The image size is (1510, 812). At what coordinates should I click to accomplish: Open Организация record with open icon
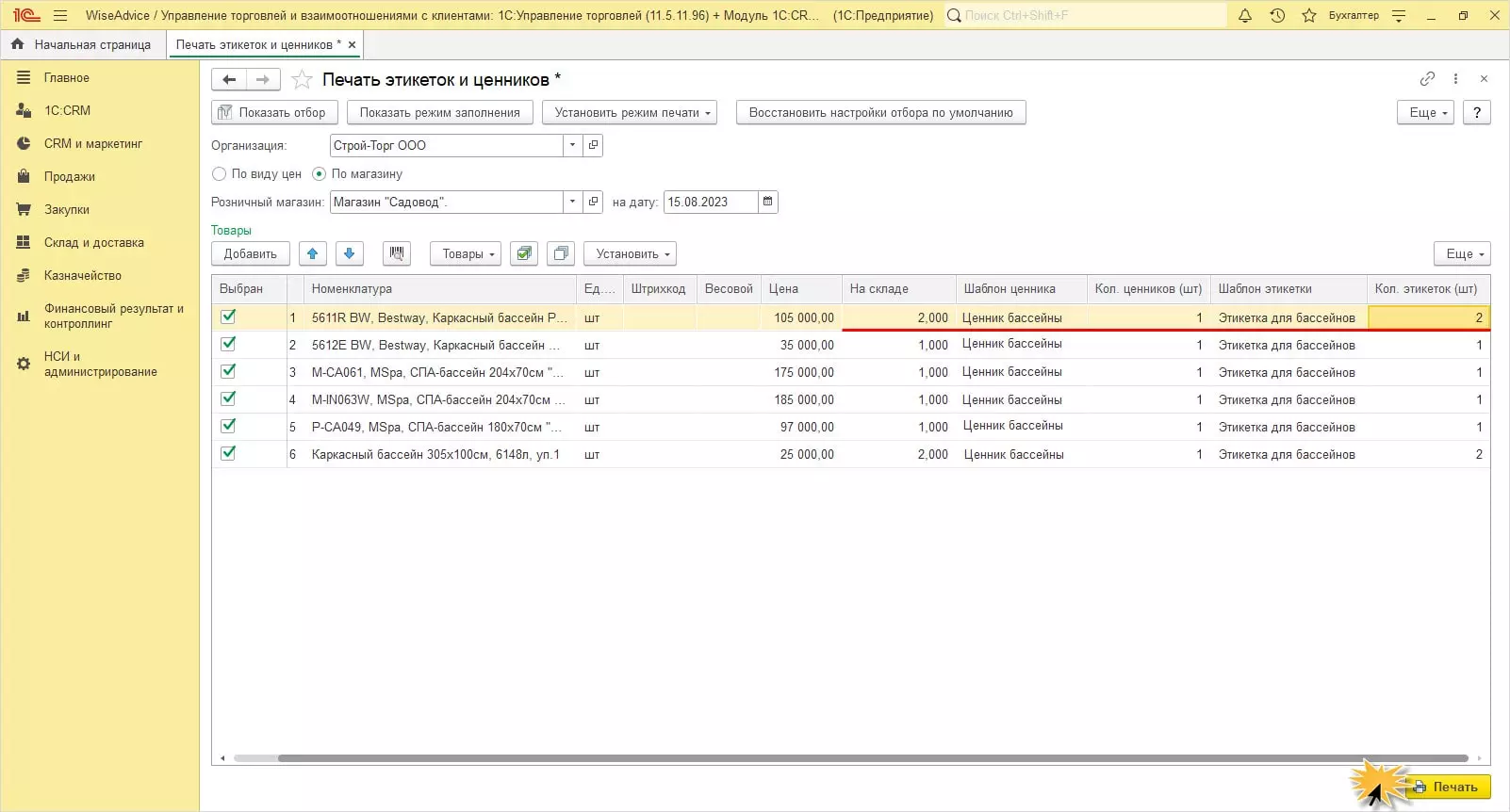(593, 145)
